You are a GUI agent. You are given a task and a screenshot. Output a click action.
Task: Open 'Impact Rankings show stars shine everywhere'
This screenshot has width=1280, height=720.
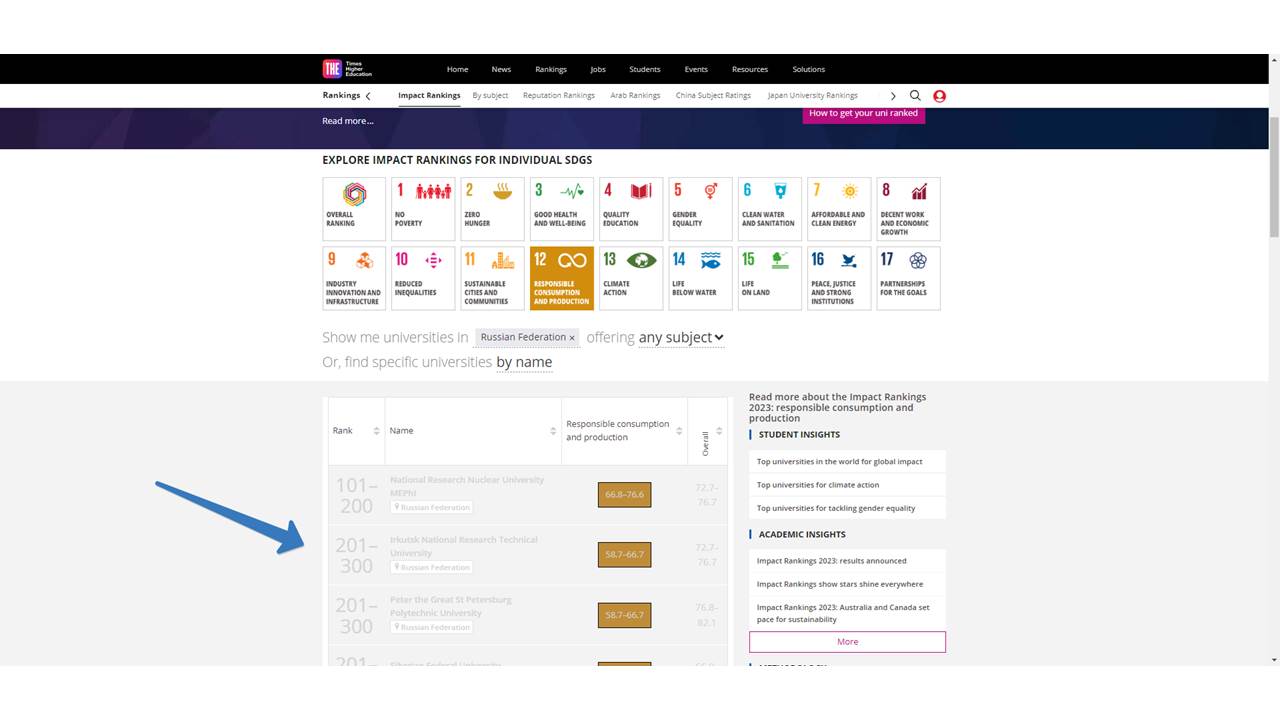(x=840, y=584)
